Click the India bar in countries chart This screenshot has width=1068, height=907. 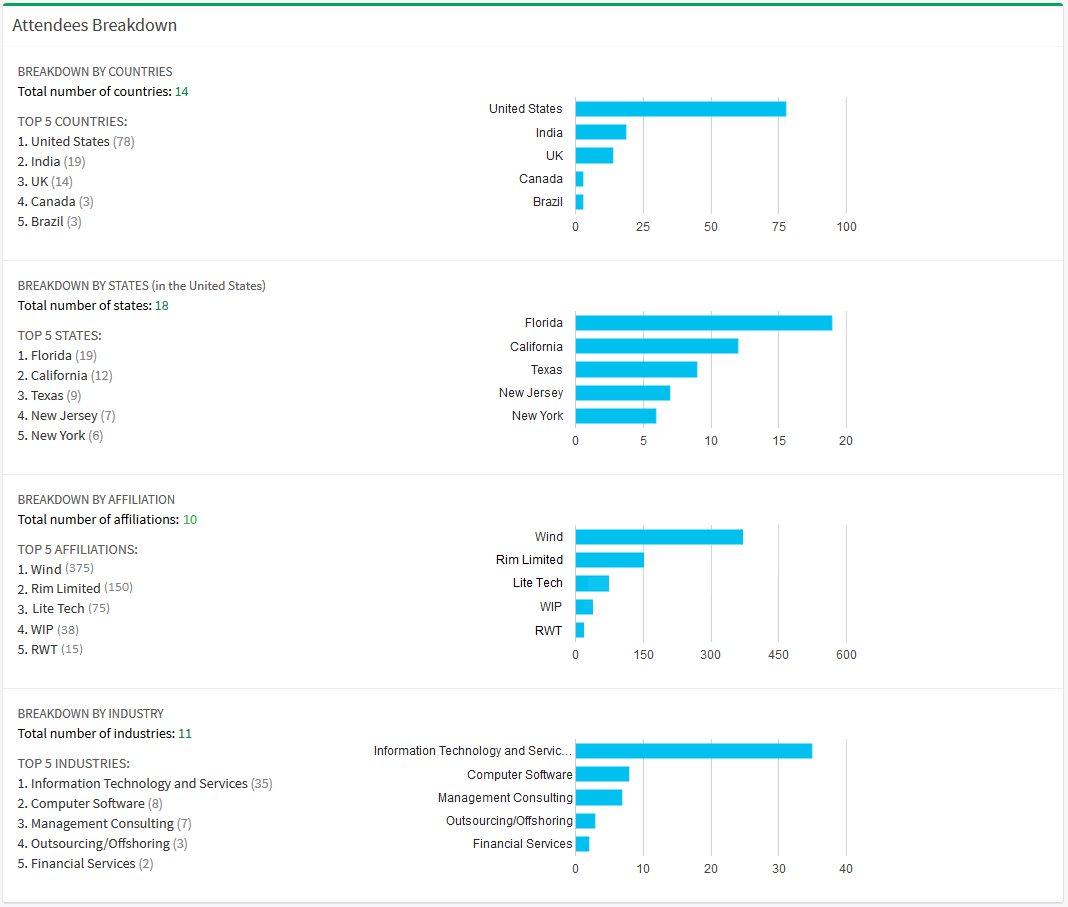coord(600,132)
